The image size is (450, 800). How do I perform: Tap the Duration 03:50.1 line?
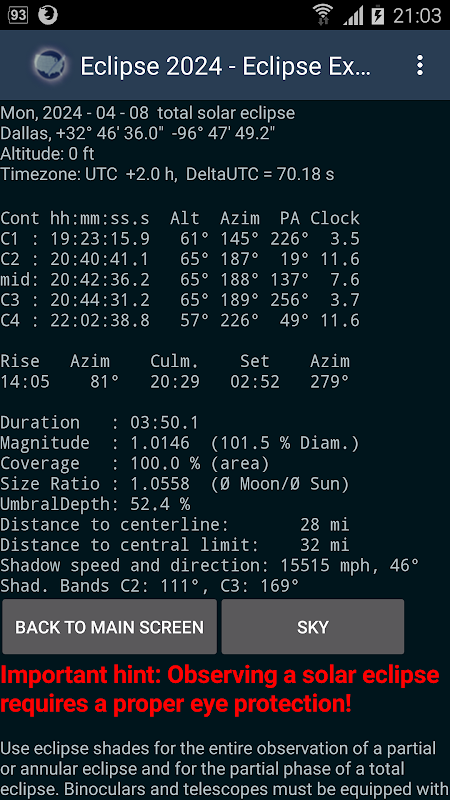tap(99, 422)
